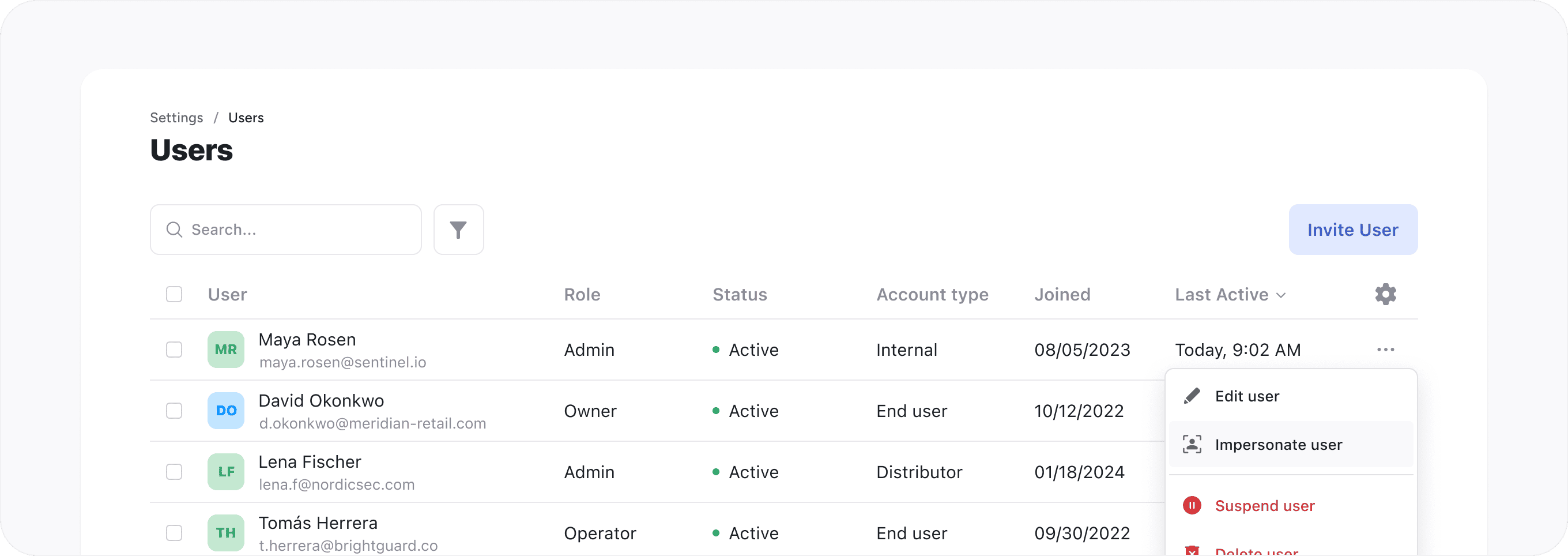Click Maya Rosen's MR avatar
This screenshot has width=1568, height=556.
tap(226, 350)
